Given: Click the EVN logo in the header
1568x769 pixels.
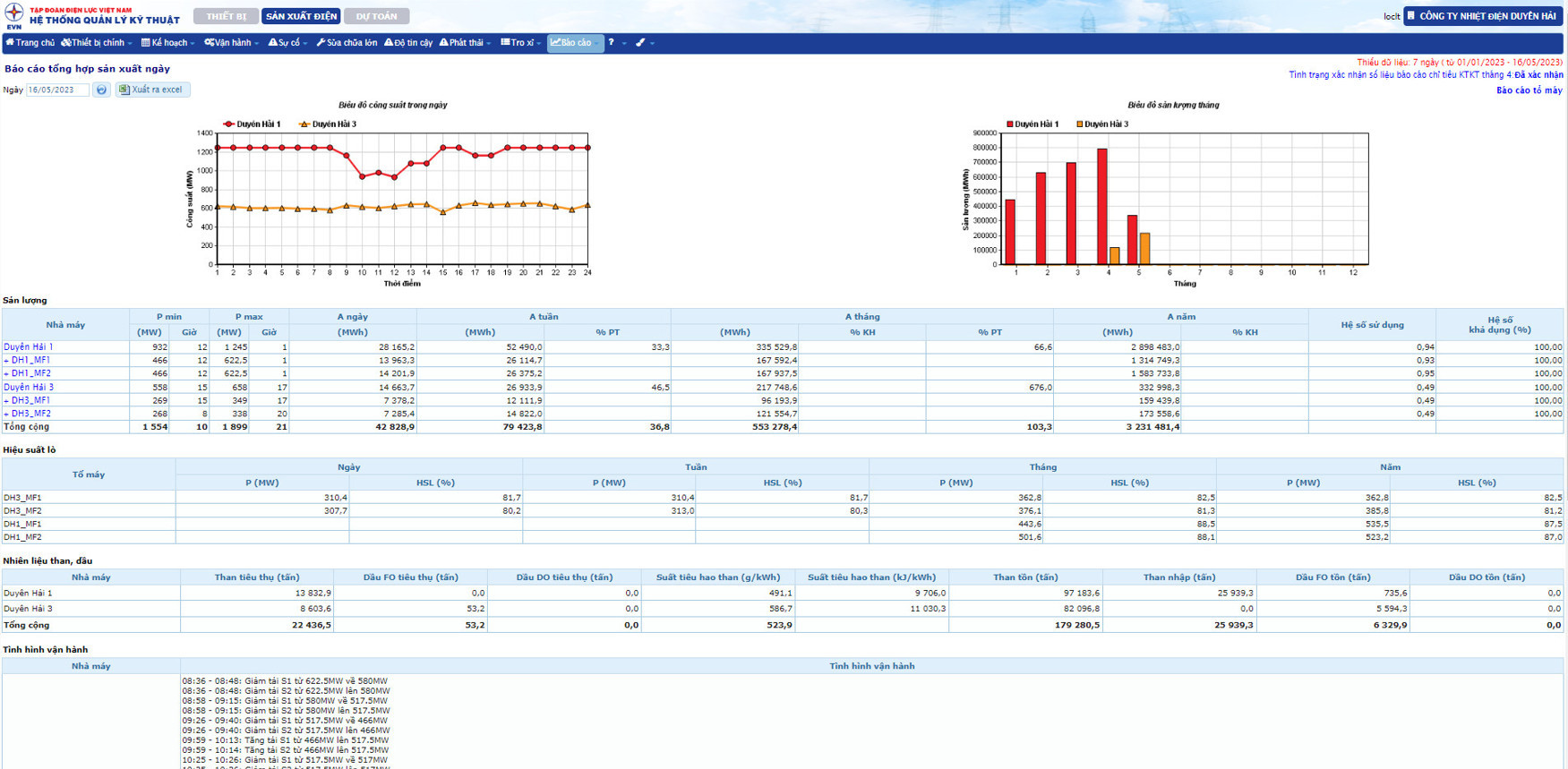Looking at the screenshot, I should click(13, 14).
